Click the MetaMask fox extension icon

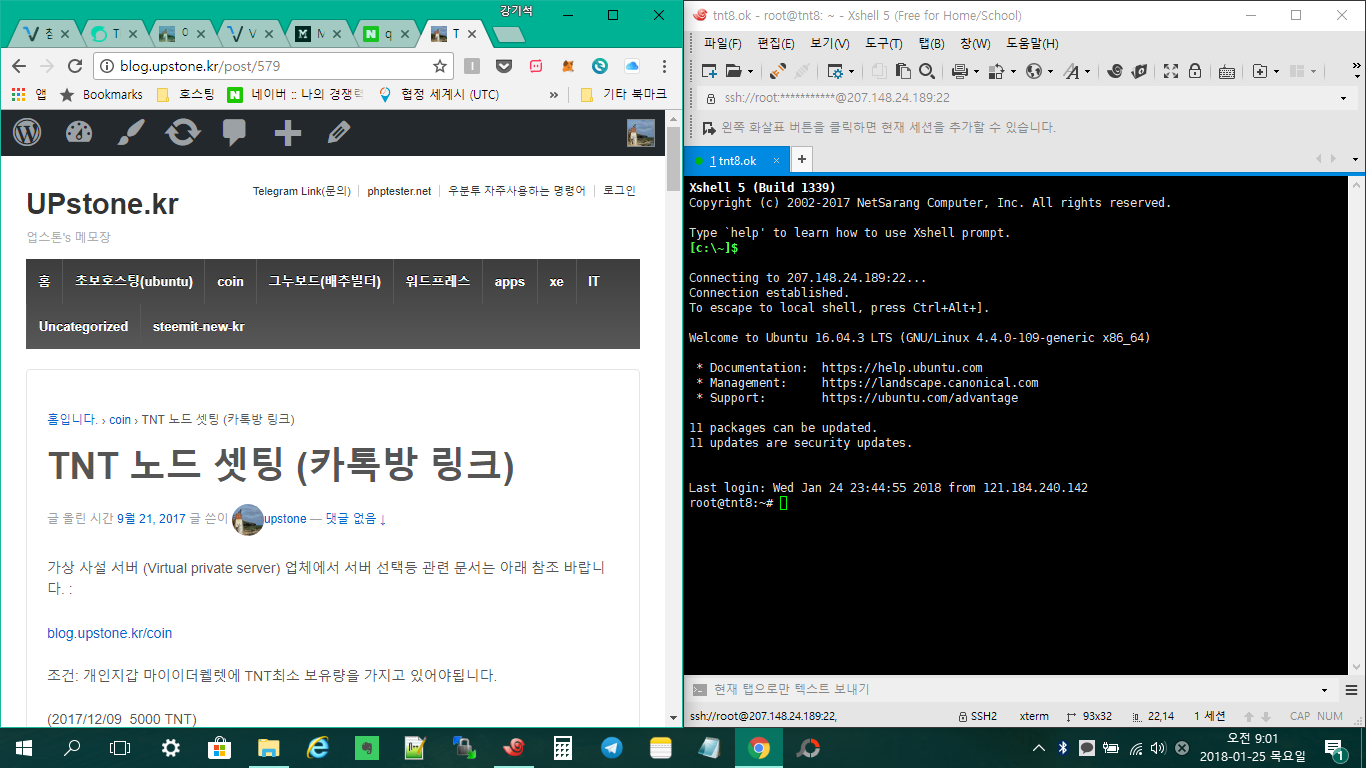(568, 66)
